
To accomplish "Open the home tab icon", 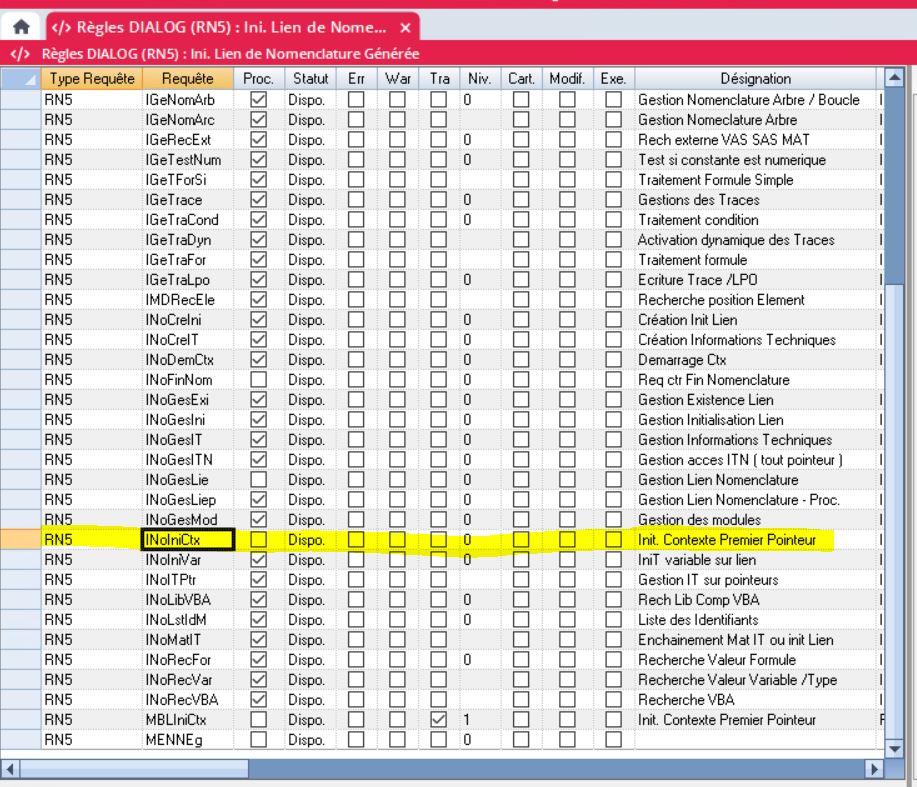I will click(x=17, y=27).
